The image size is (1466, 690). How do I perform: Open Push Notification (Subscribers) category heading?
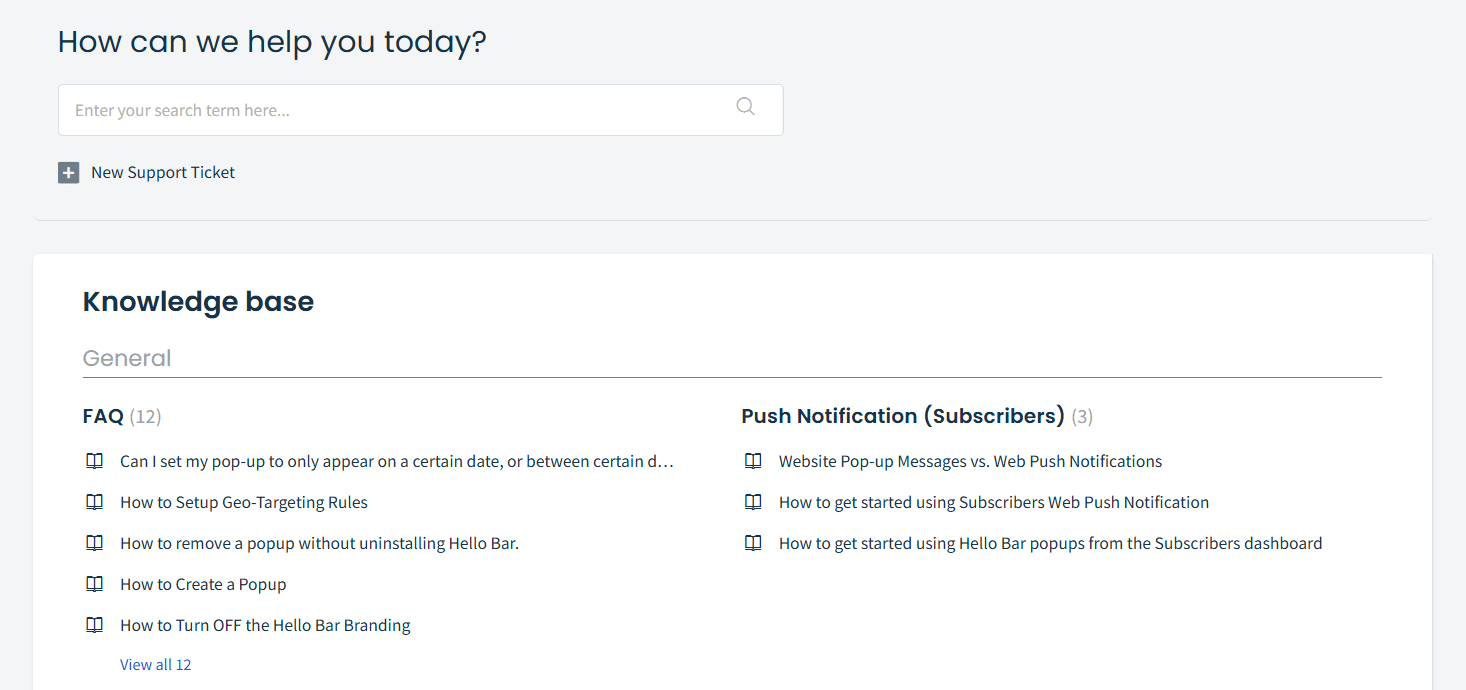[903, 416]
